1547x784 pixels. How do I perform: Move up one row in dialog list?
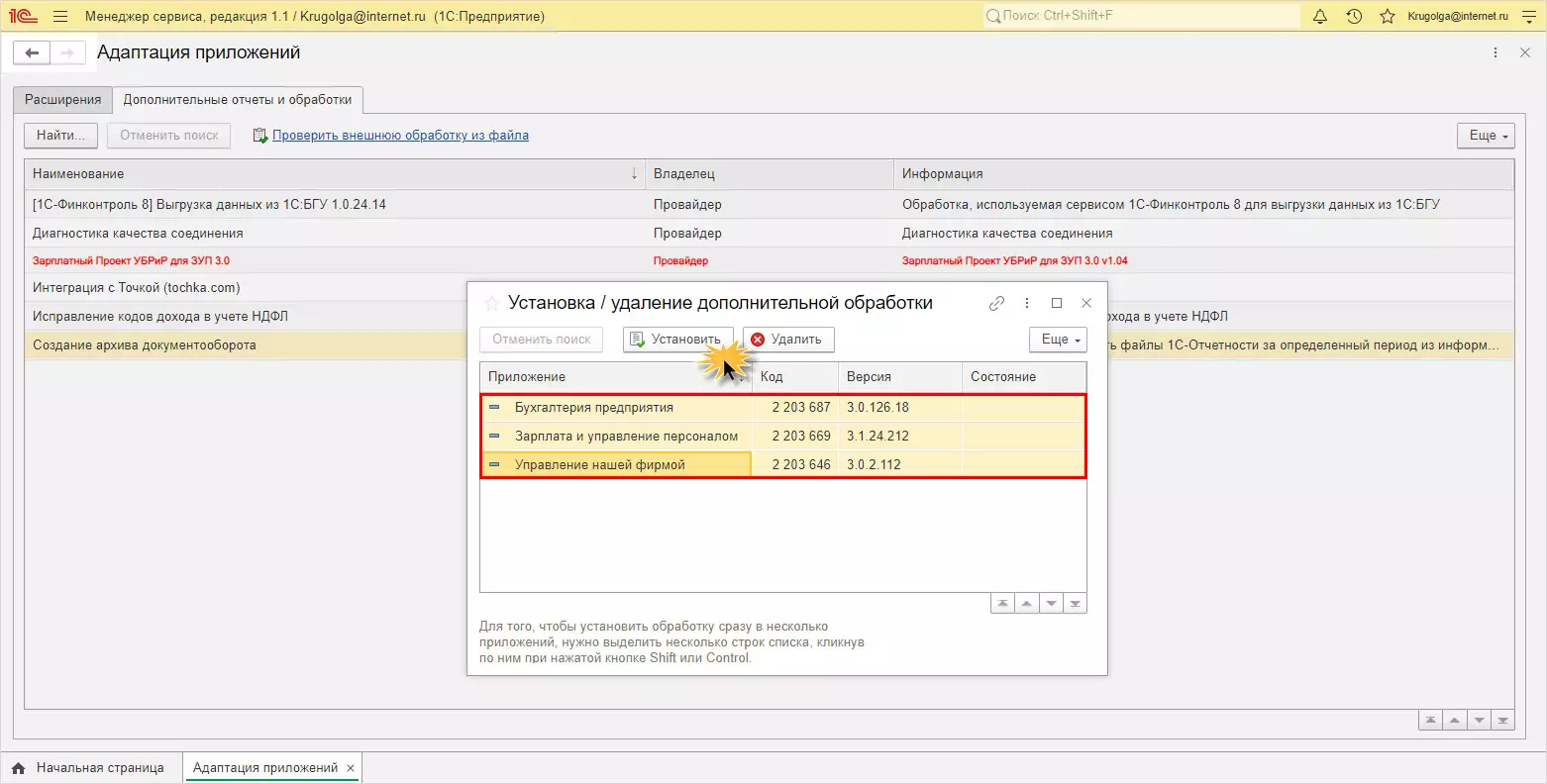[1027, 604]
